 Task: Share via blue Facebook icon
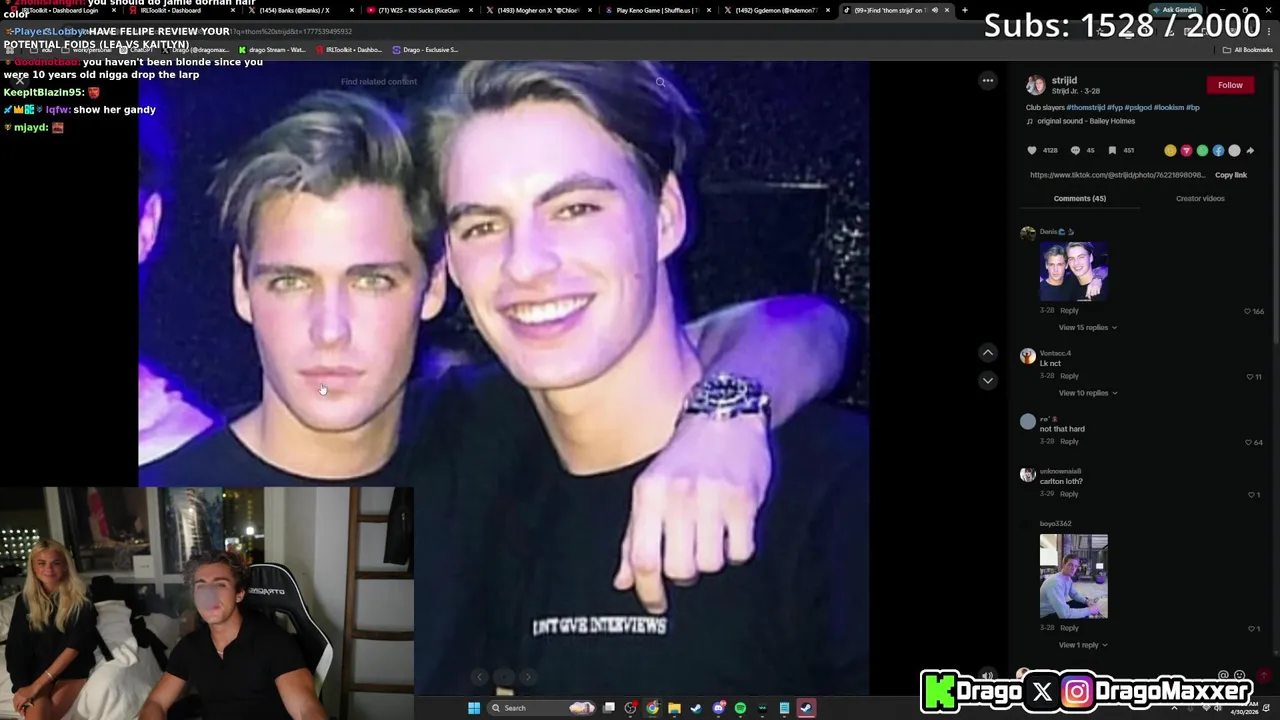[1218, 150]
